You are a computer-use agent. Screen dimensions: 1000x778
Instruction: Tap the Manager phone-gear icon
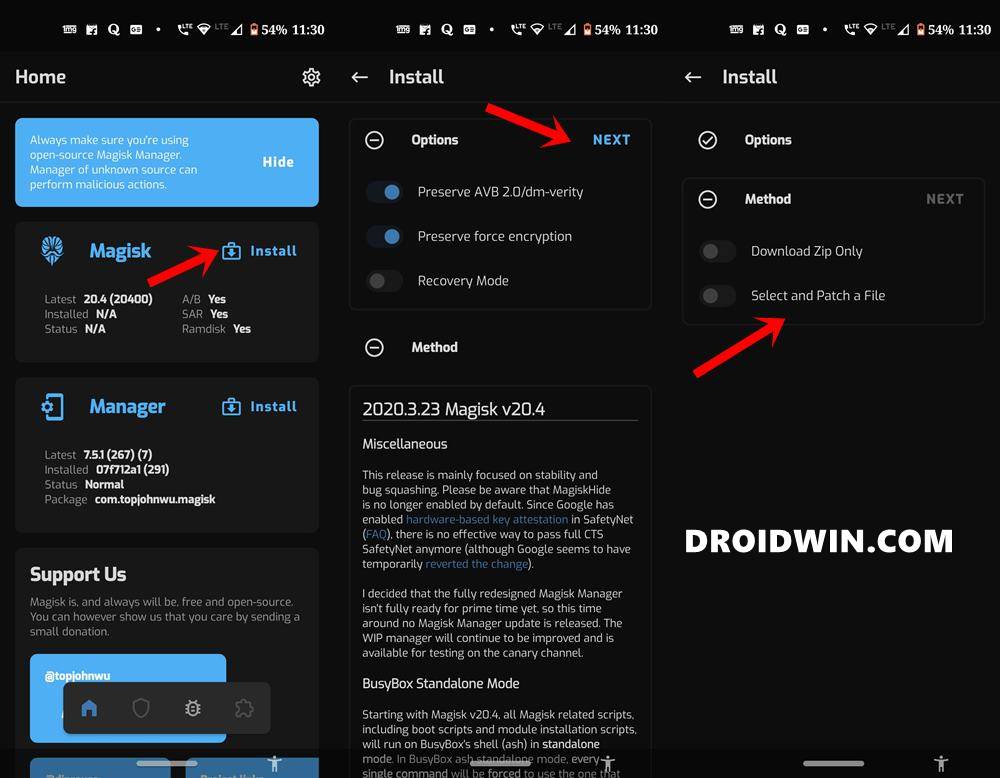coord(52,407)
